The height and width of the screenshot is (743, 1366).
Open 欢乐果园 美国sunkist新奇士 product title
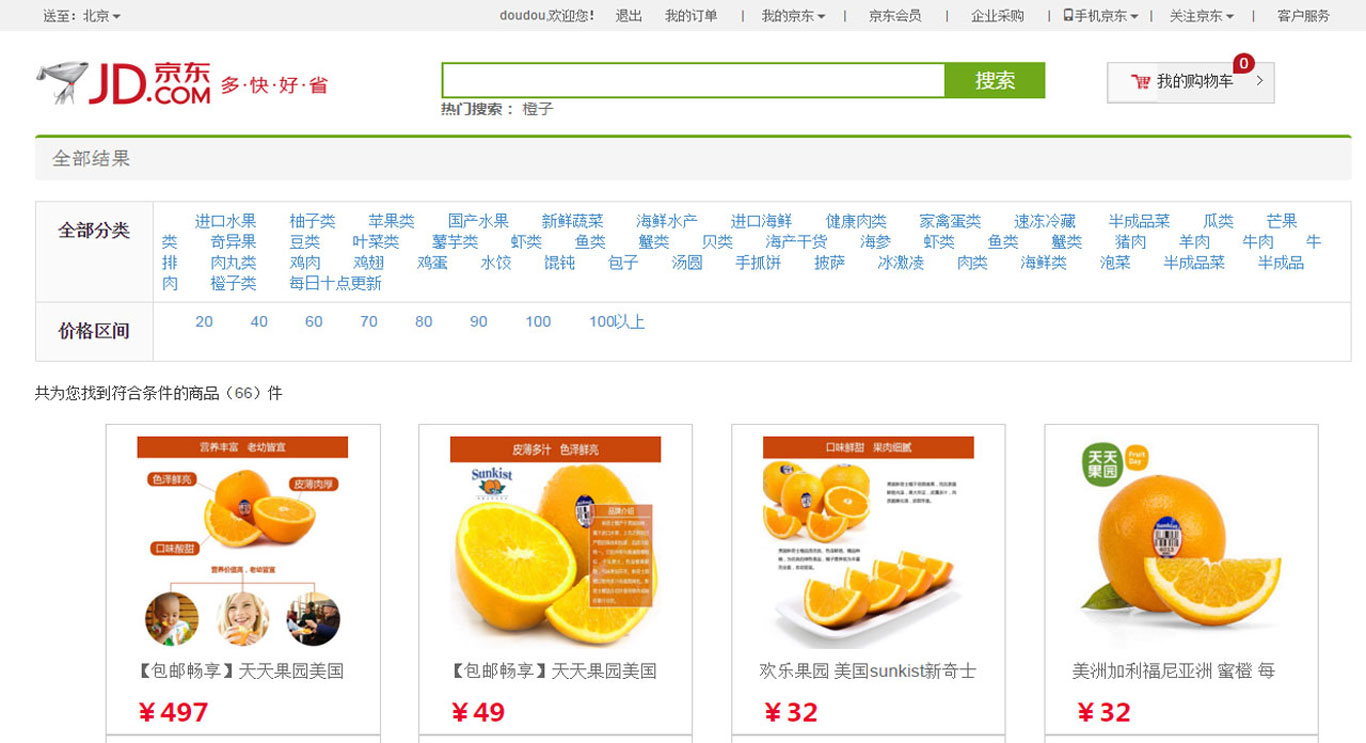click(x=868, y=671)
